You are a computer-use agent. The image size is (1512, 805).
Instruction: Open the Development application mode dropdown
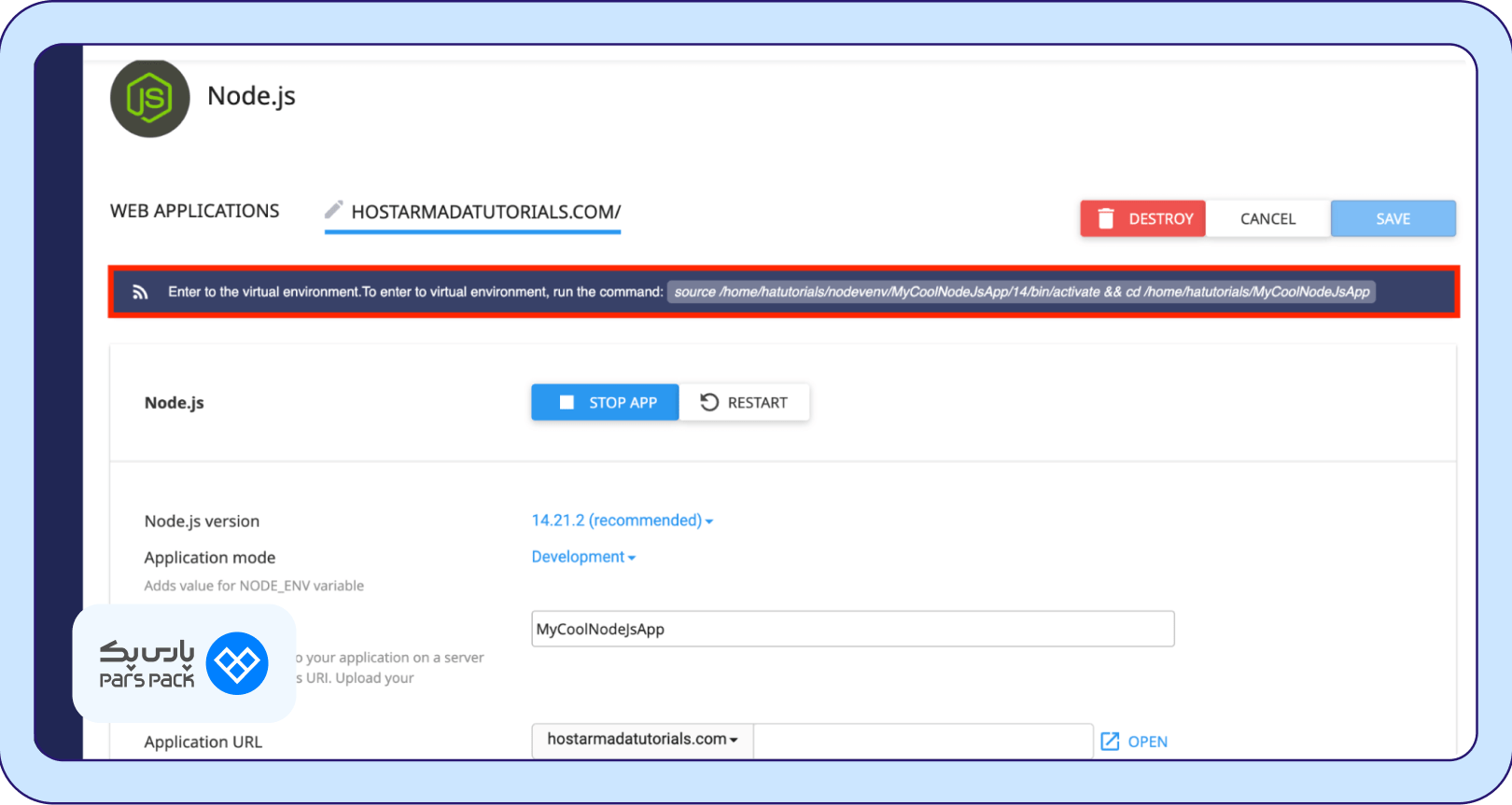pos(583,557)
